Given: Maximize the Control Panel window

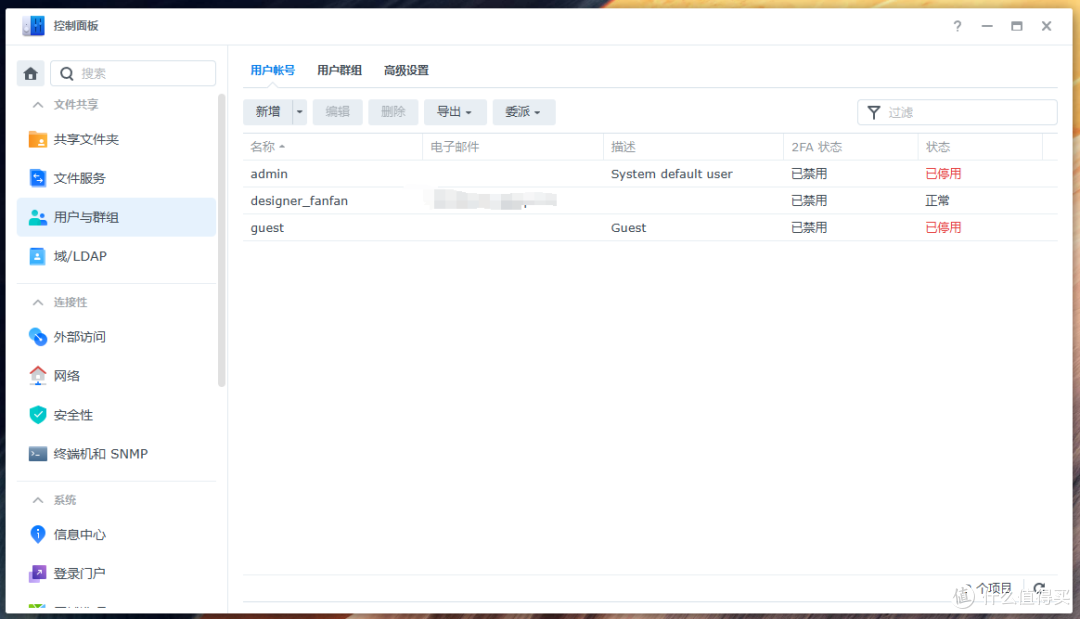Looking at the screenshot, I should click(1017, 26).
